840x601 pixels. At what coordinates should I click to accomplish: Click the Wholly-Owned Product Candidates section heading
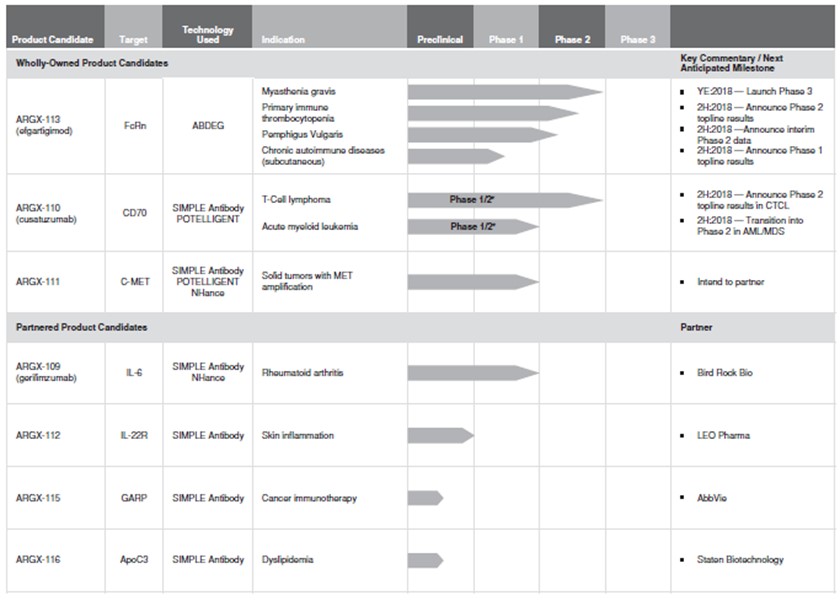92,63
